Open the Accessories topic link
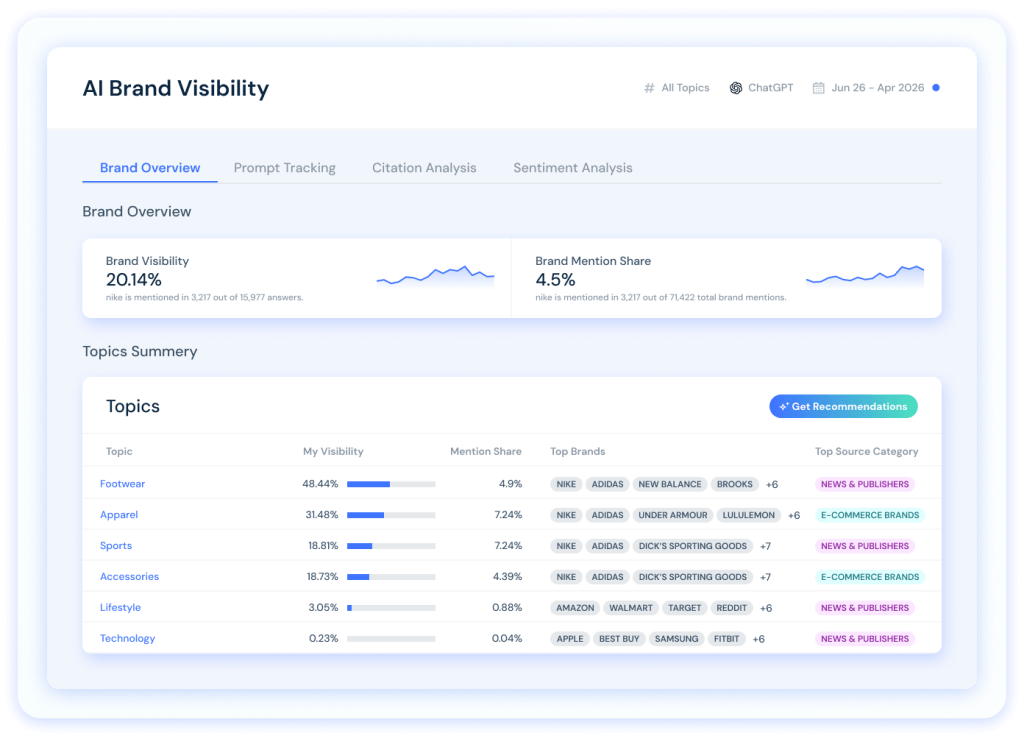The height and width of the screenshot is (736, 1024). click(129, 577)
